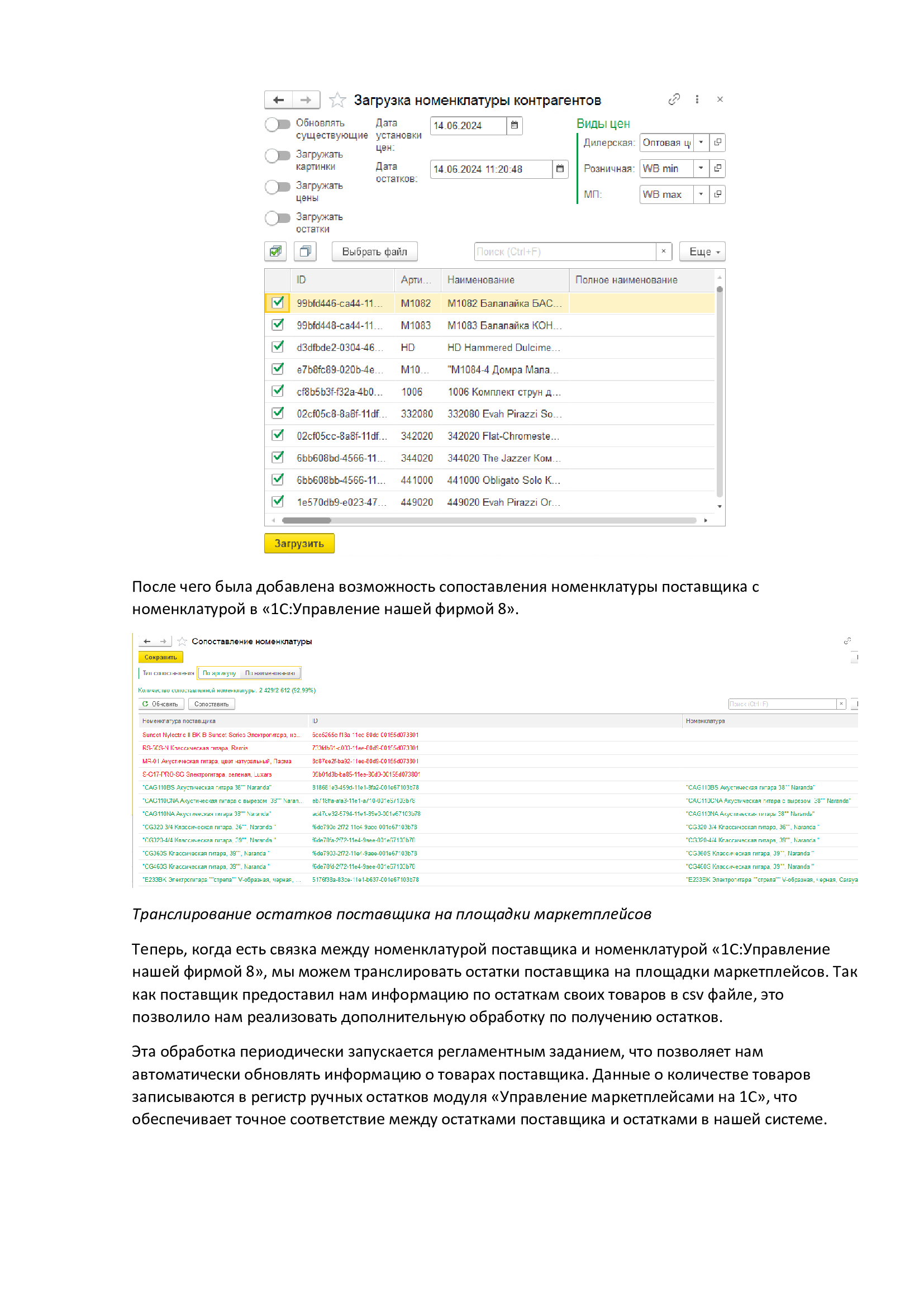The width and height of the screenshot is (924, 1307).
Task: Open the МП price type form
Action: (717, 194)
